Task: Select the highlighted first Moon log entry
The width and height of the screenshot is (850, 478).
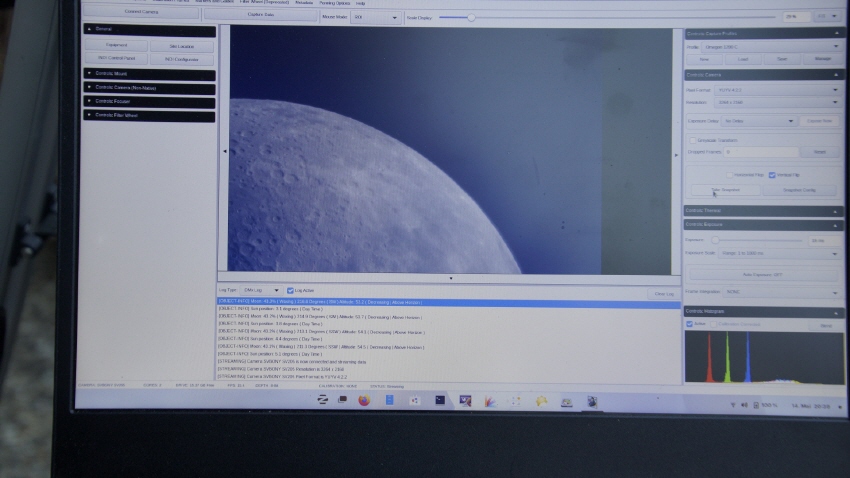Action: 448,302
